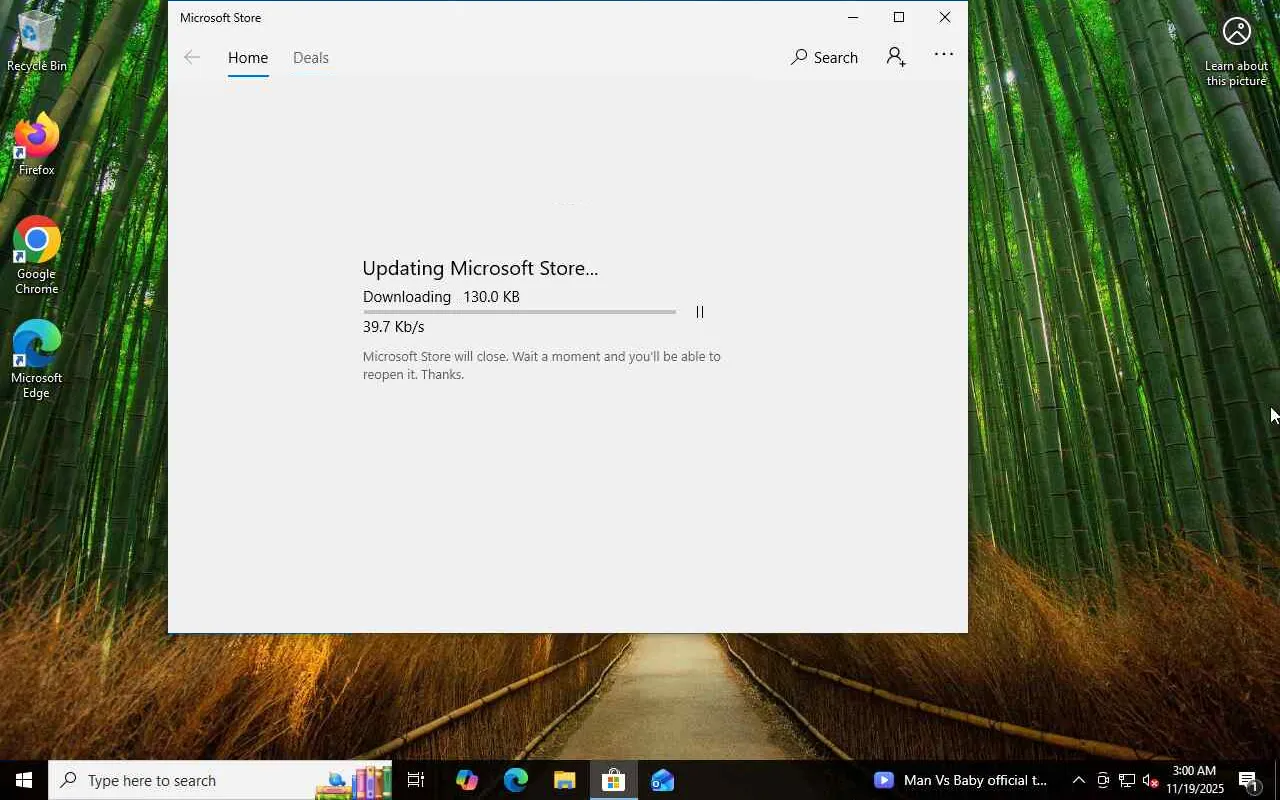Show hidden system tray icons

(x=1078, y=780)
